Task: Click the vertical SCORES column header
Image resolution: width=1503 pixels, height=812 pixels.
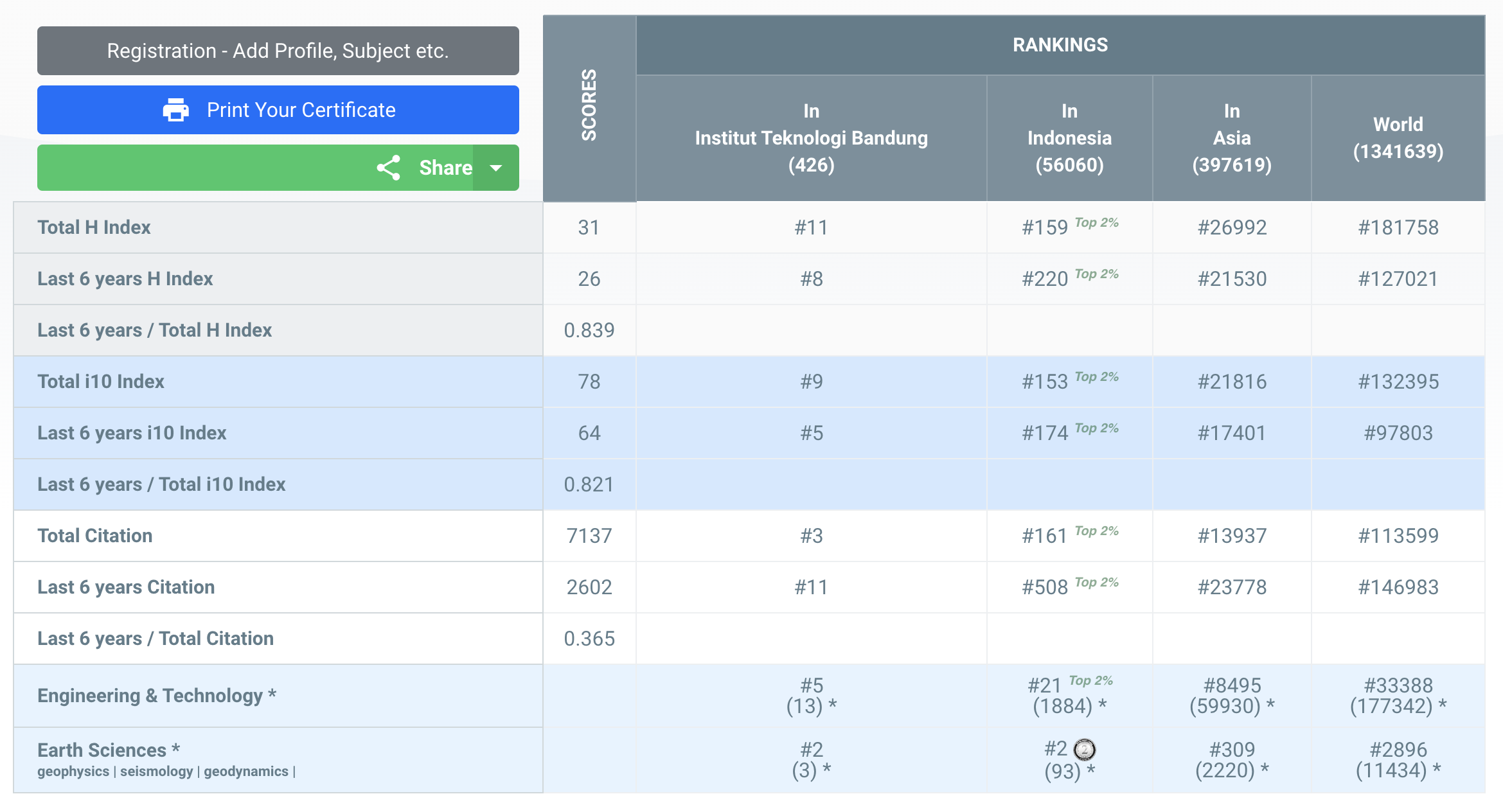Action: coord(589,105)
